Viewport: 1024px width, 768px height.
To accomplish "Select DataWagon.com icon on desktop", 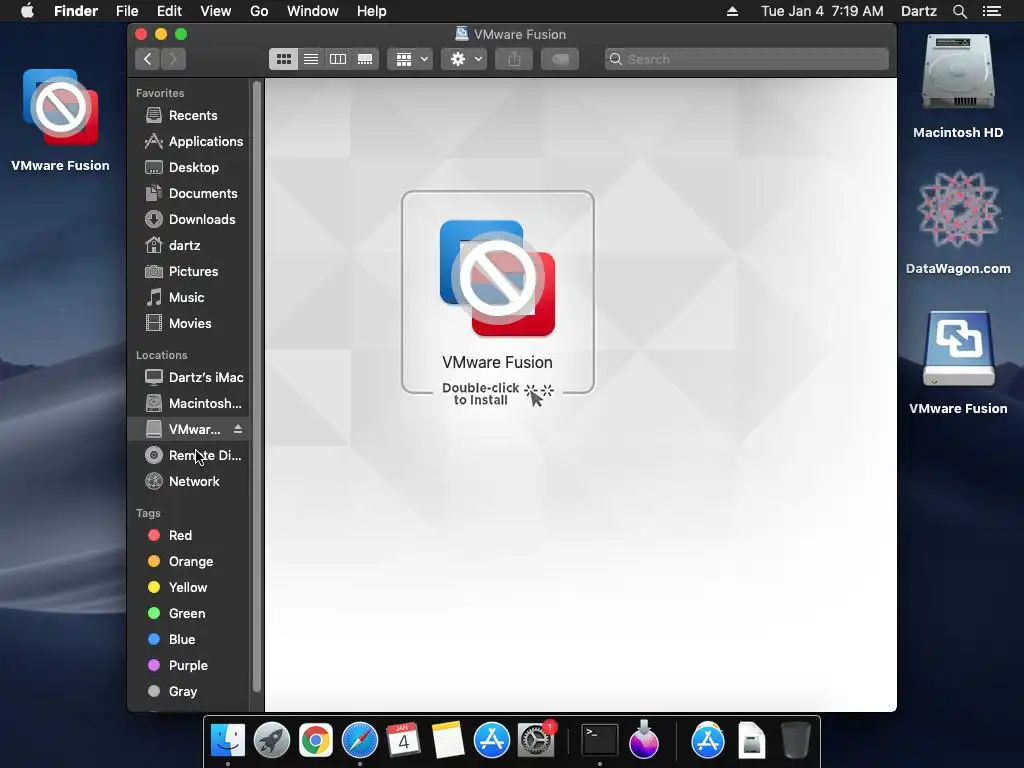I will tap(958, 210).
